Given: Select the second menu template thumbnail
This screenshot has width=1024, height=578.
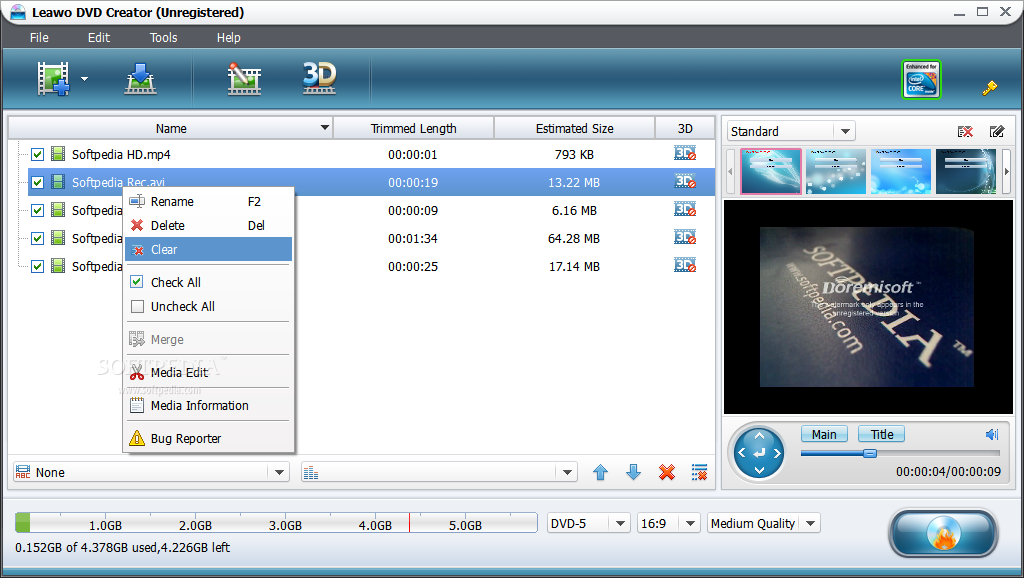Looking at the screenshot, I should pyautogui.click(x=836, y=171).
